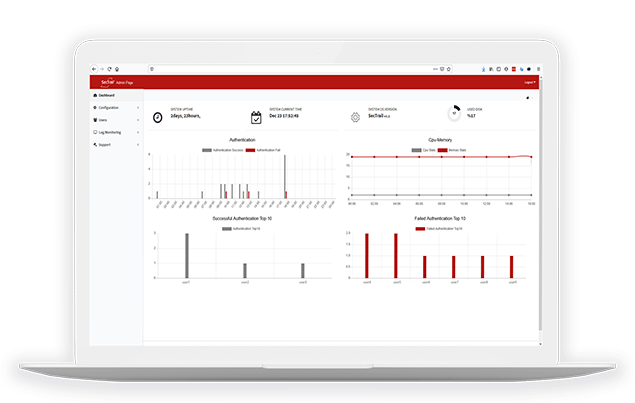
Task: Click the SecTrail Admin Page logo
Action: pyautogui.click(x=104, y=81)
